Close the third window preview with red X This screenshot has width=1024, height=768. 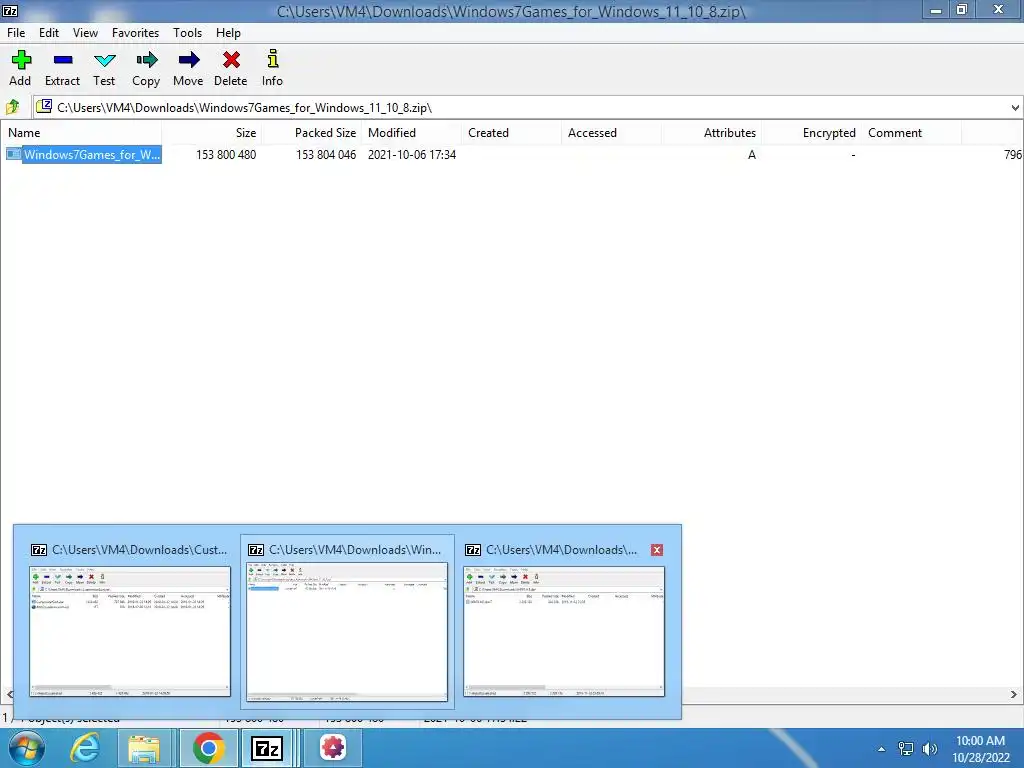(x=657, y=550)
